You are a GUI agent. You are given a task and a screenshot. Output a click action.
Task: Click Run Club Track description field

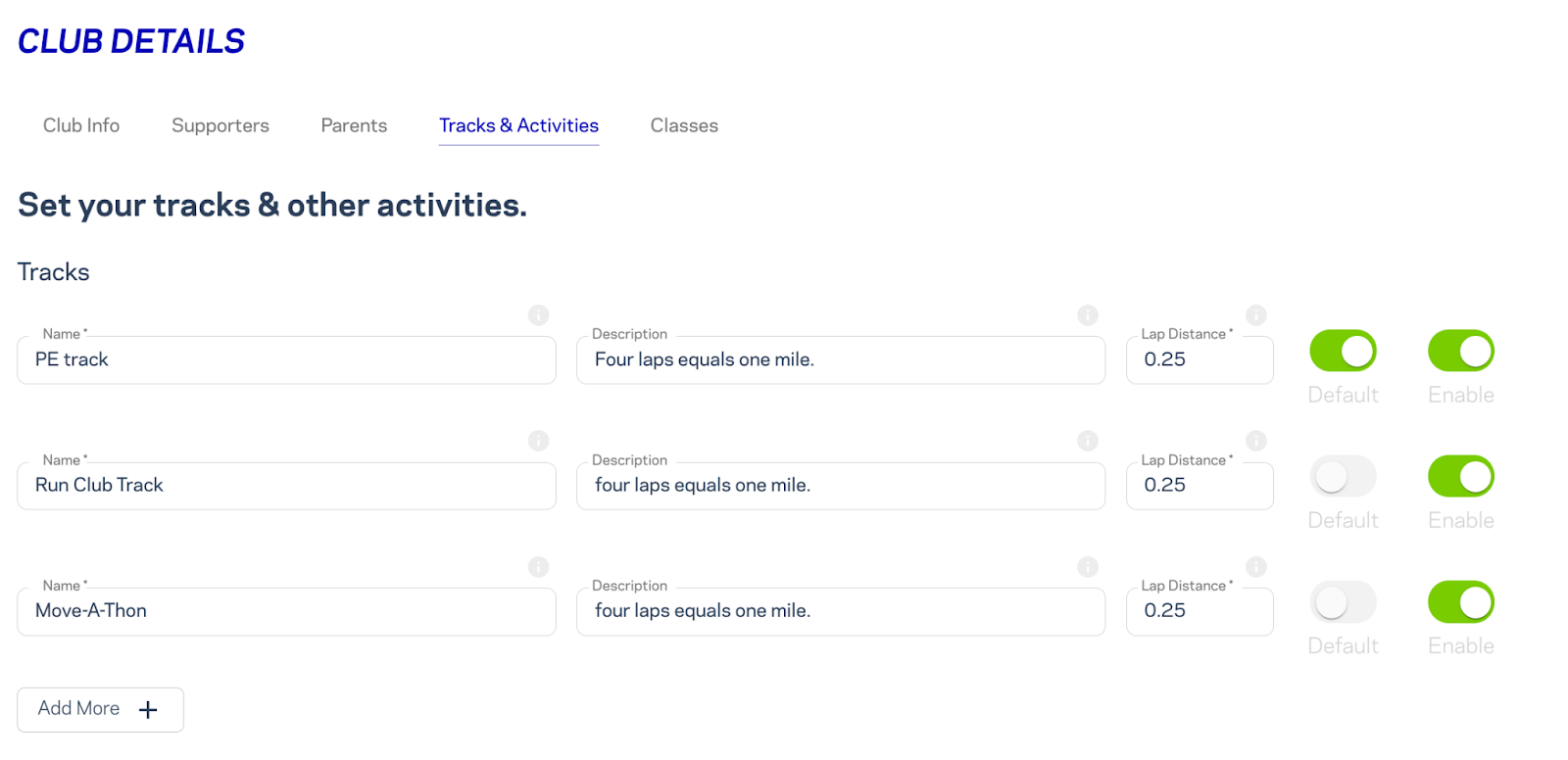[841, 486]
